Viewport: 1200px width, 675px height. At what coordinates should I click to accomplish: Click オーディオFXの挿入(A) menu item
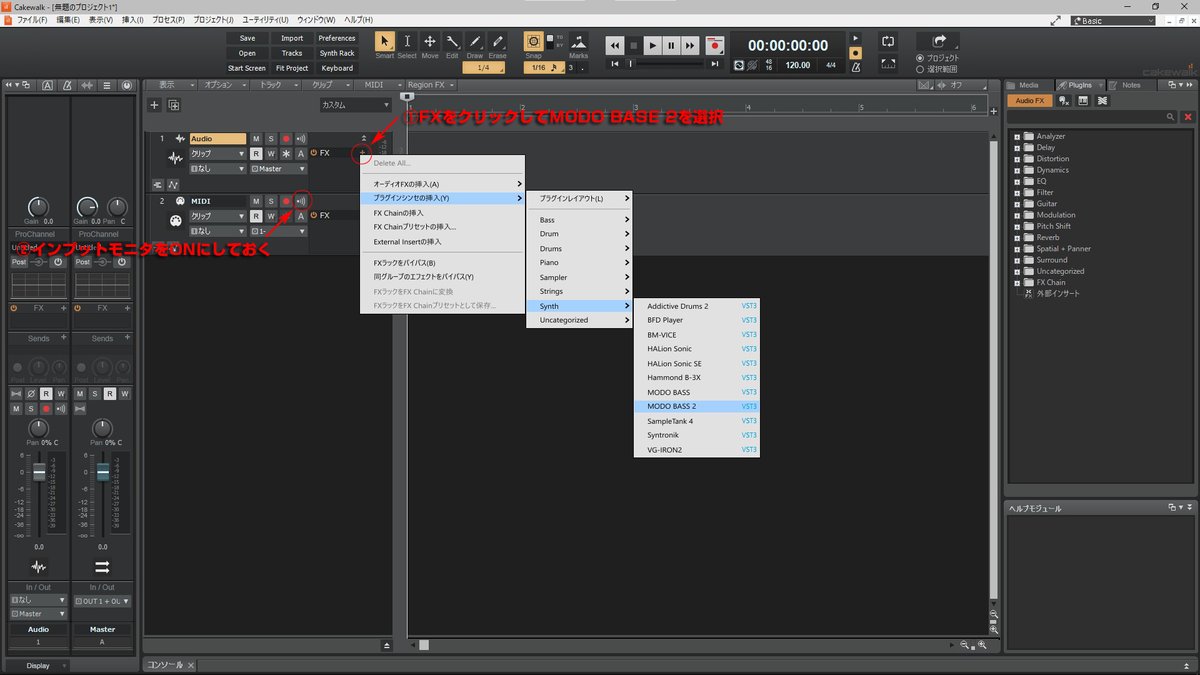(x=443, y=184)
